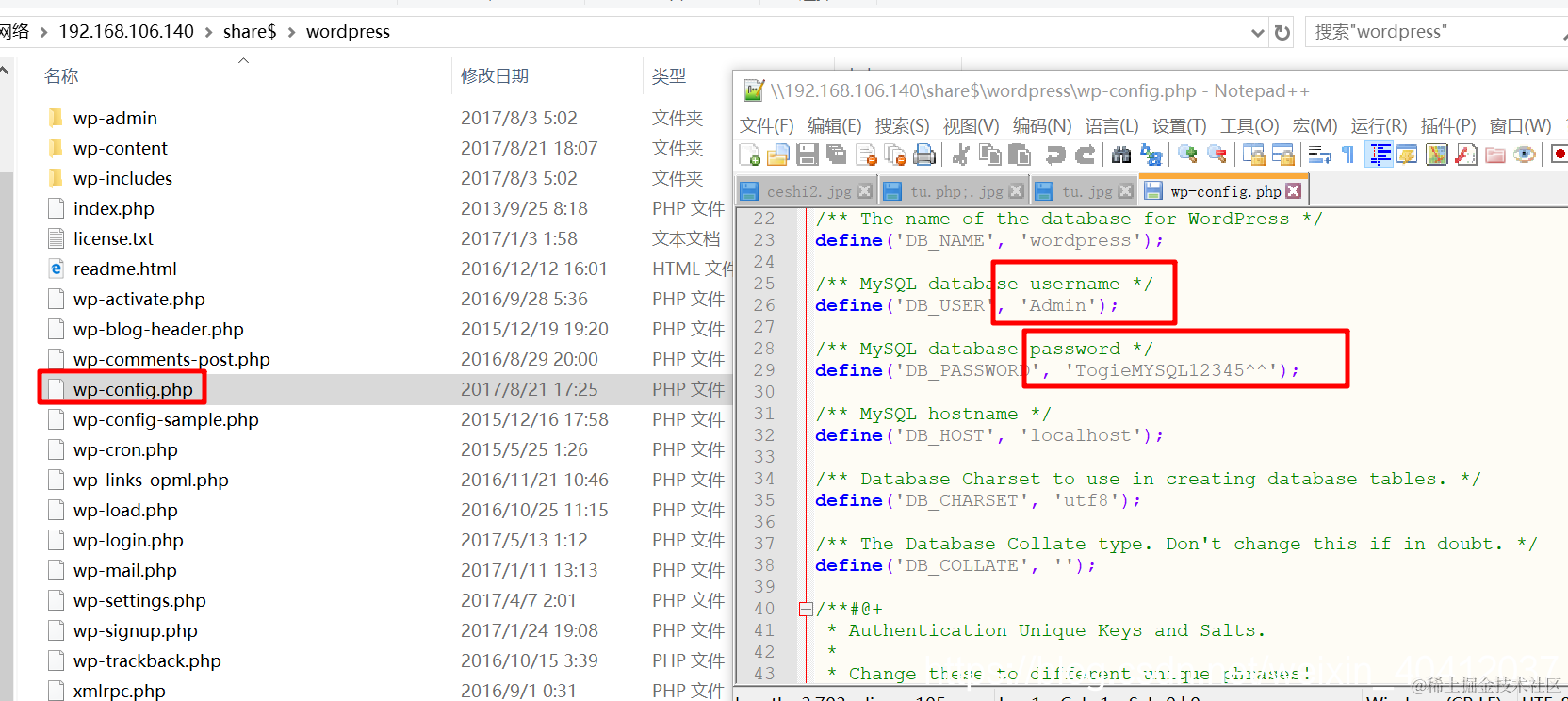Close the ceshi2.jpg tab
This screenshot has width=1568, height=701.
[x=865, y=191]
